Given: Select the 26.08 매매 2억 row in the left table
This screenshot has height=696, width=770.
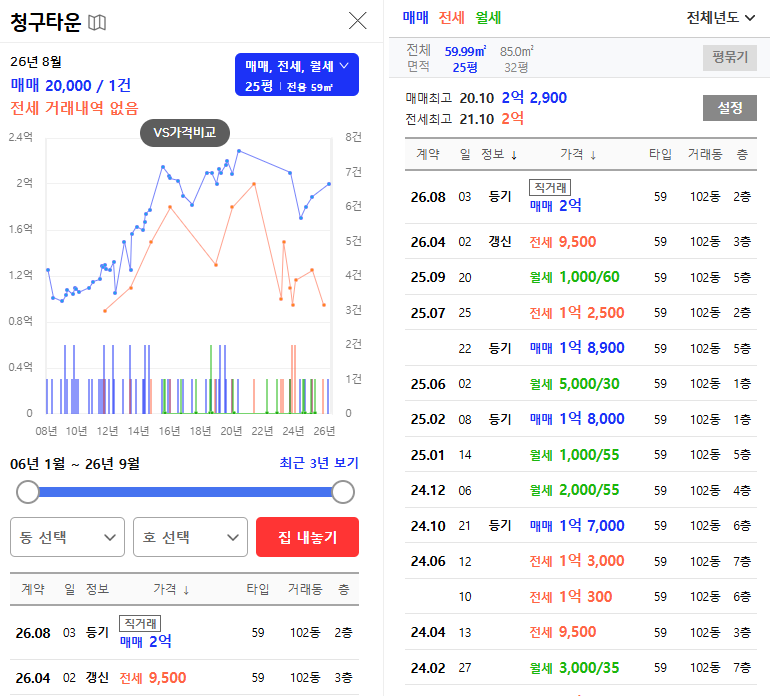Looking at the screenshot, I should point(184,633).
